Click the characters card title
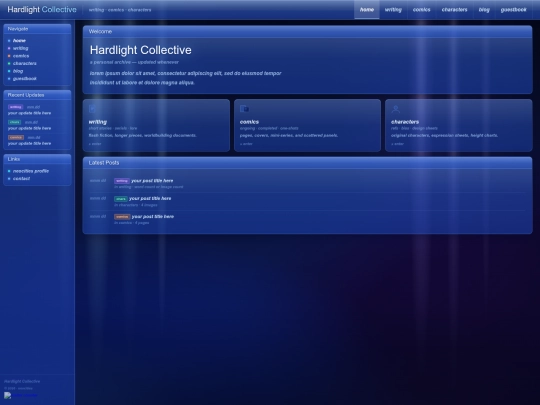Screen dimensions: 540x405 [x=405, y=122]
